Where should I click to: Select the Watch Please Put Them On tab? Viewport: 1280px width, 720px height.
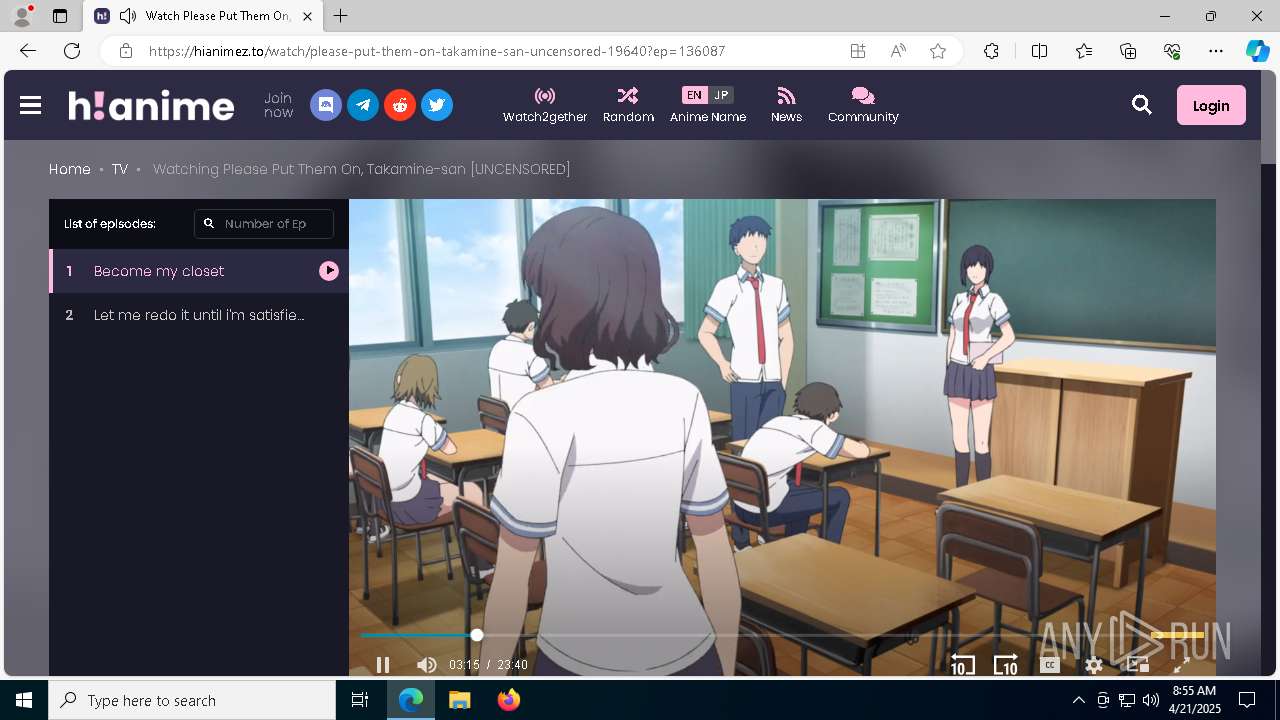coord(203,16)
